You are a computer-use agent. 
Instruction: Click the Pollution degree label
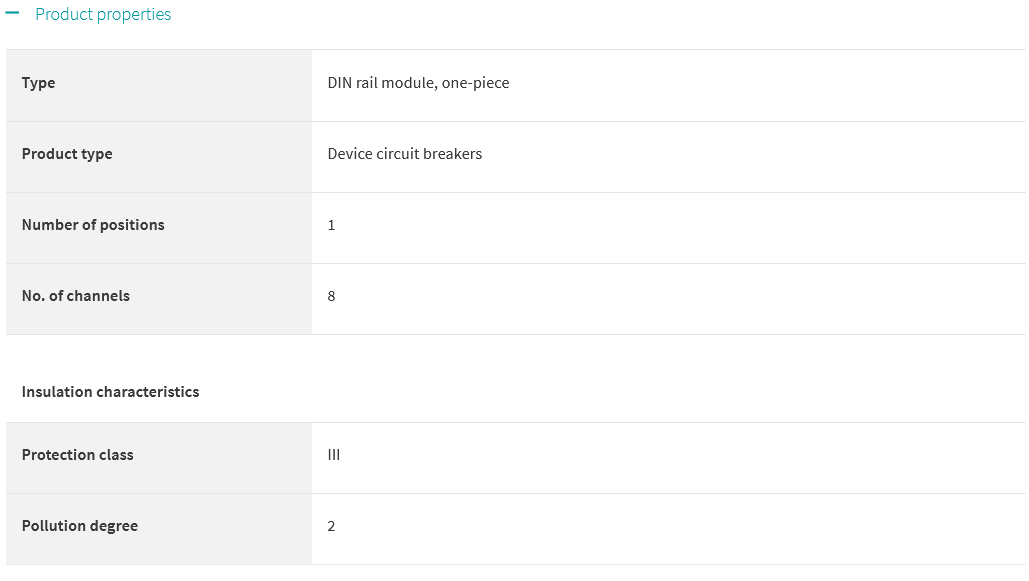tap(79, 526)
